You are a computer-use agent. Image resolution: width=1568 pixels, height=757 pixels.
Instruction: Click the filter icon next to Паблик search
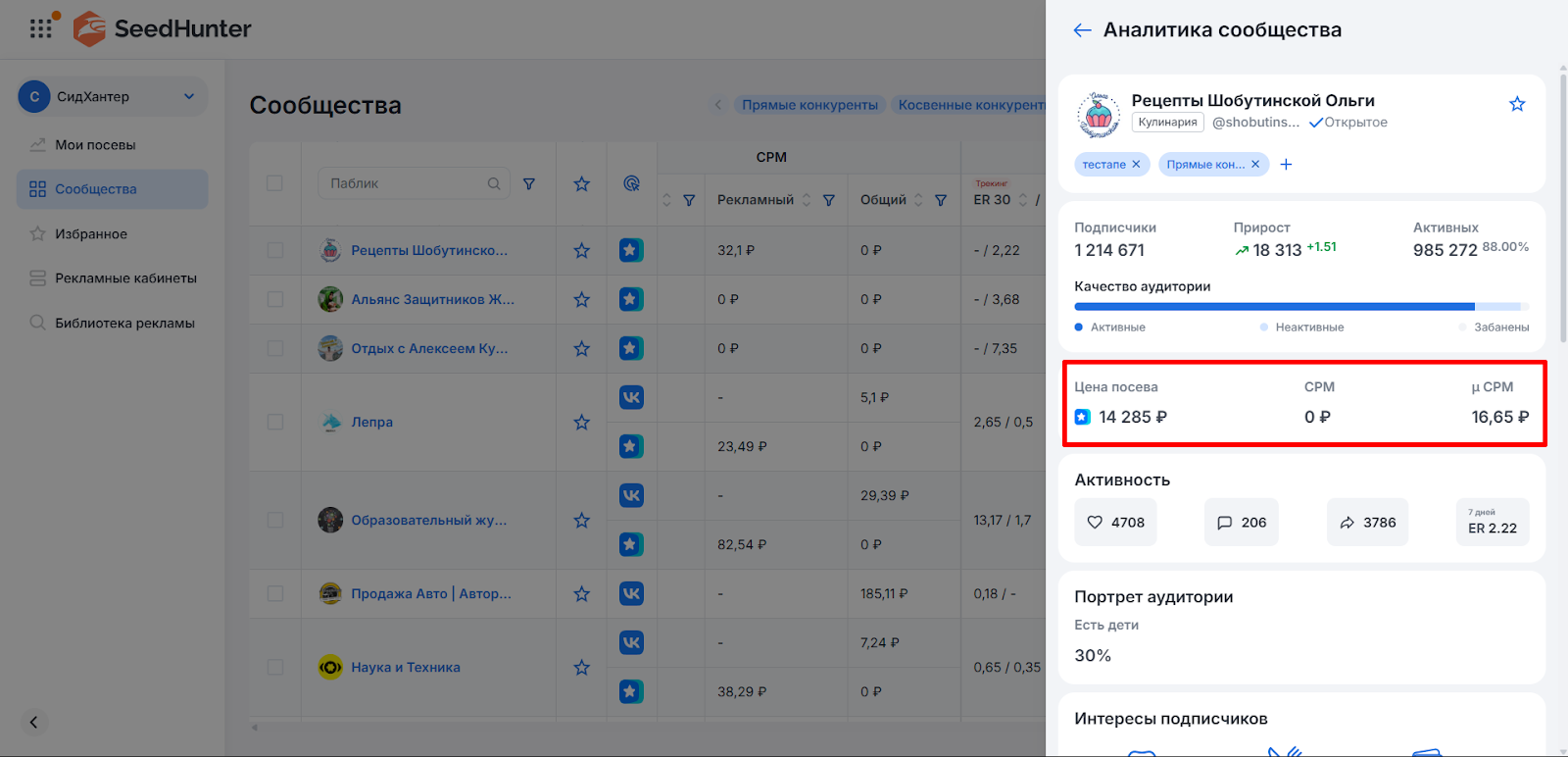(x=529, y=183)
